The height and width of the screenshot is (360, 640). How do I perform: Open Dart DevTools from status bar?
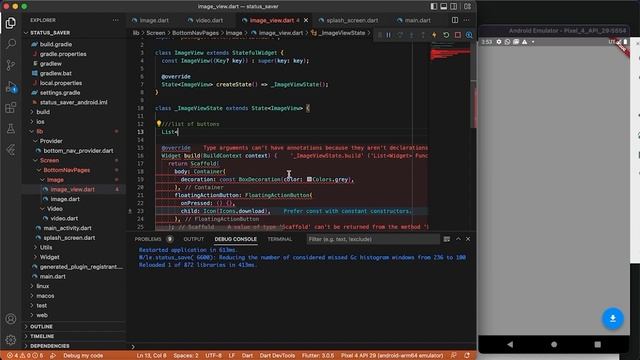coord(277,356)
